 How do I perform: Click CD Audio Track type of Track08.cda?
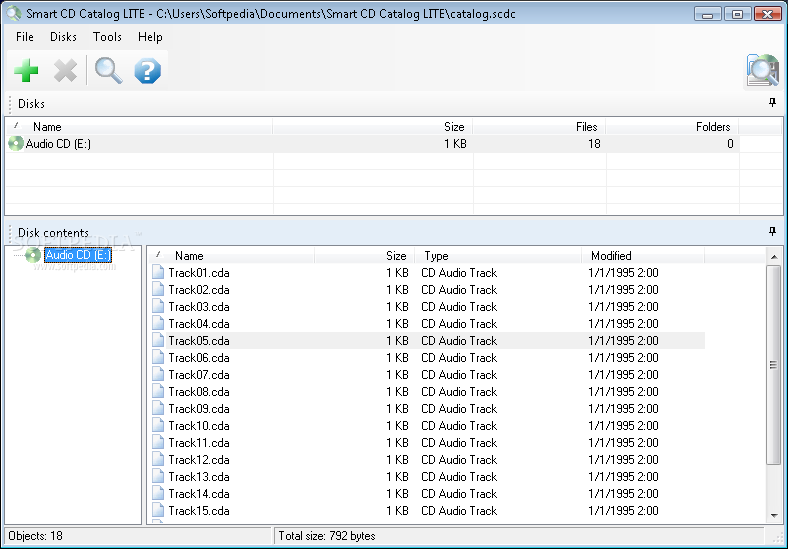point(459,392)
